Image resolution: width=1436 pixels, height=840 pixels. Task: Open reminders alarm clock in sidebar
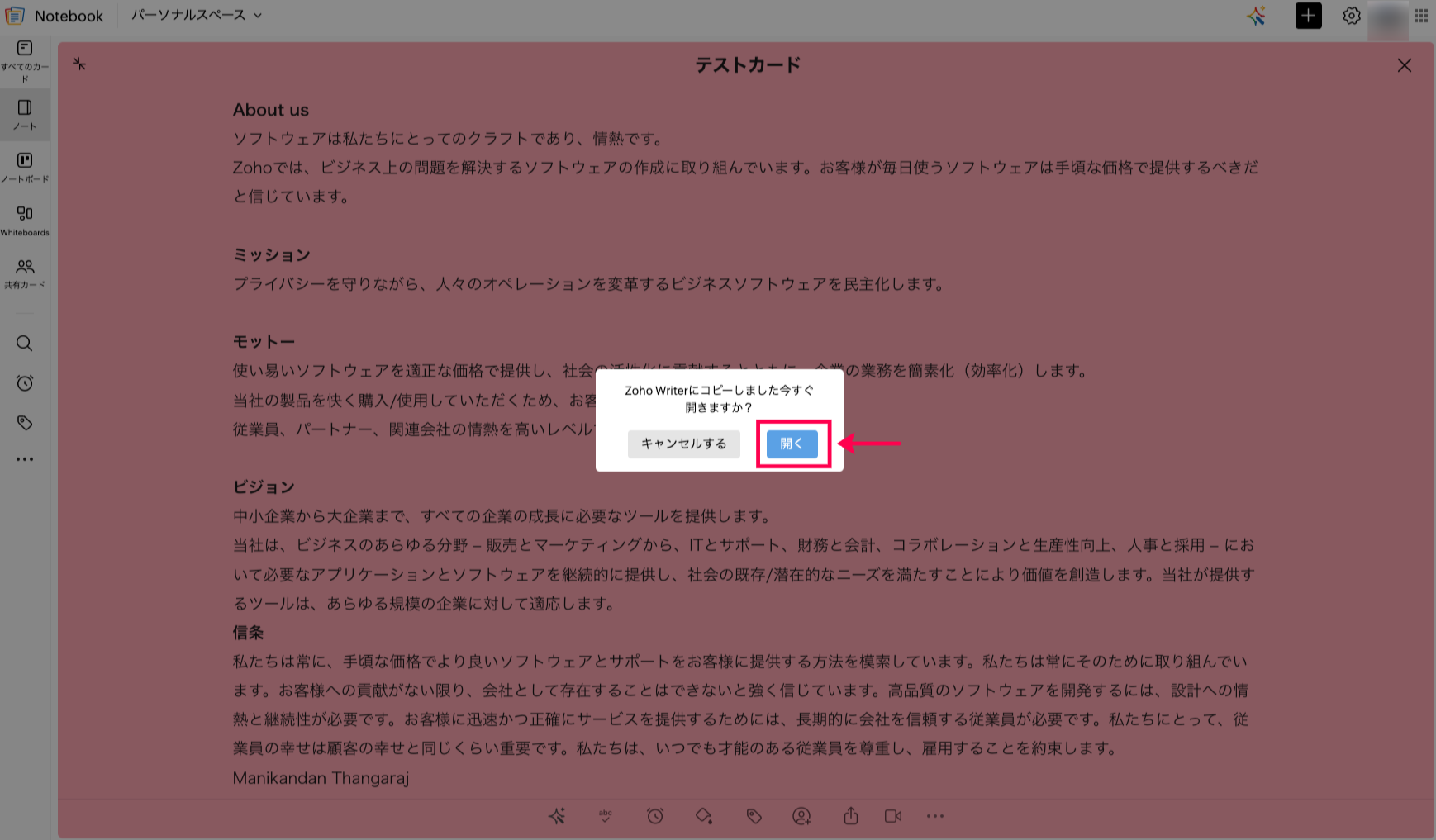(x=25, y=383)
